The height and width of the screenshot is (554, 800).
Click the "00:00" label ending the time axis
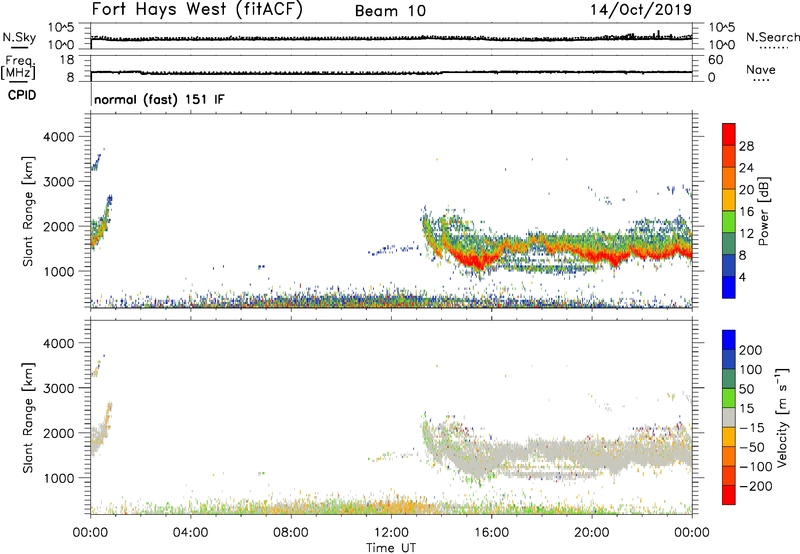coord(692,533)
